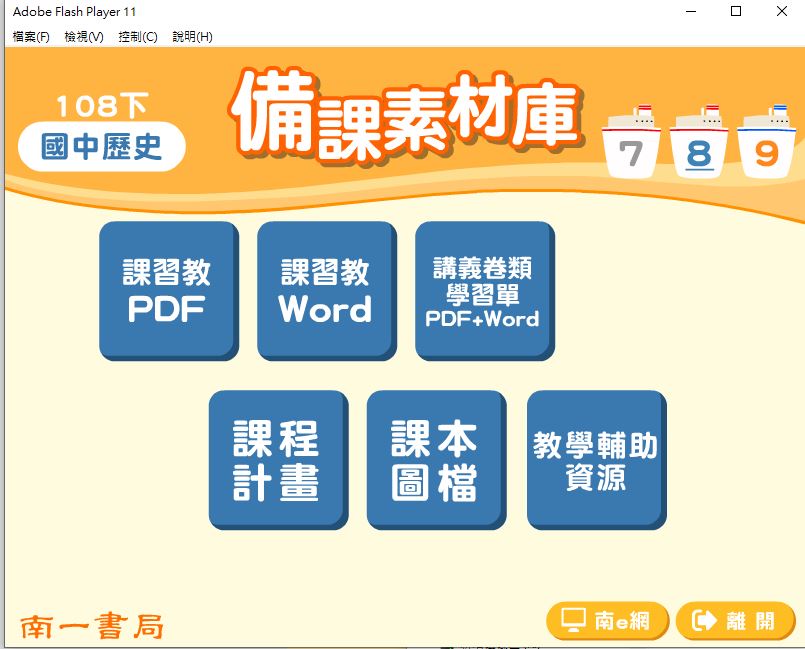Maximize the Flash Player window
This screenshot has height=649, width=805.
tap(736, 12)
